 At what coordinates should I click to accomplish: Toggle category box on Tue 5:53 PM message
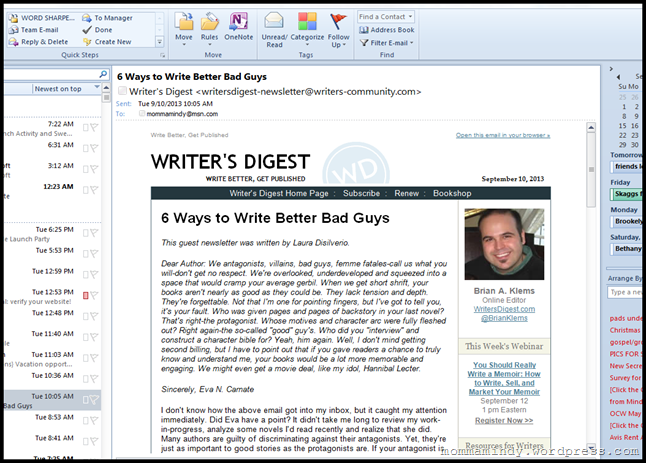86,254
